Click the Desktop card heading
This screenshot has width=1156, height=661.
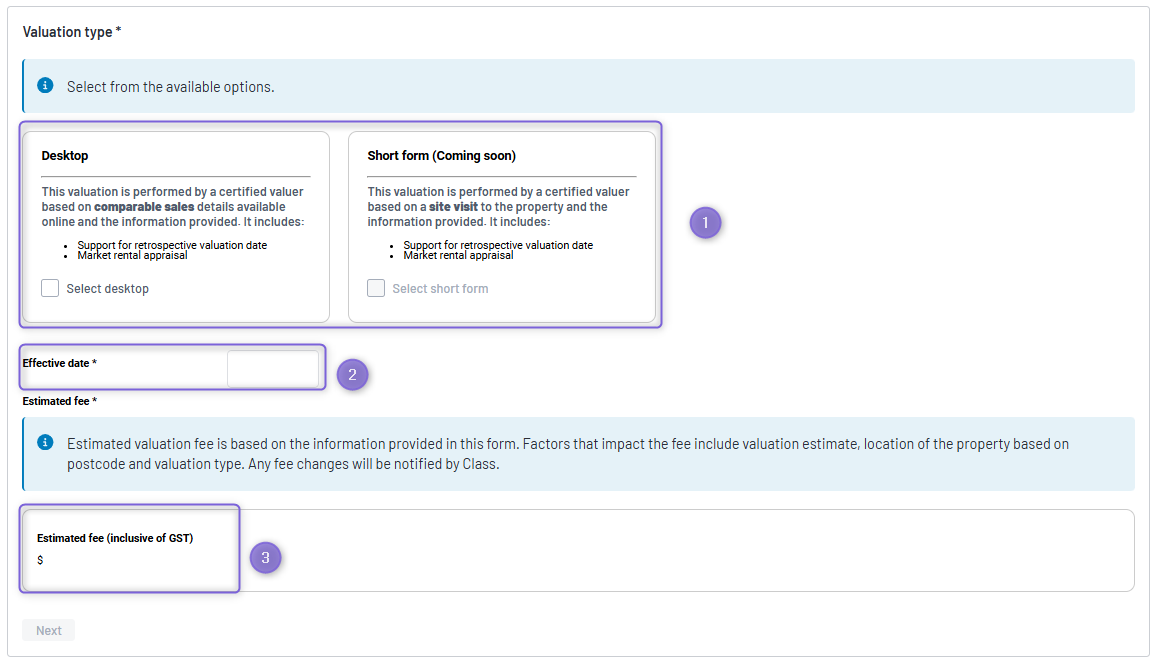click(65, 156)
